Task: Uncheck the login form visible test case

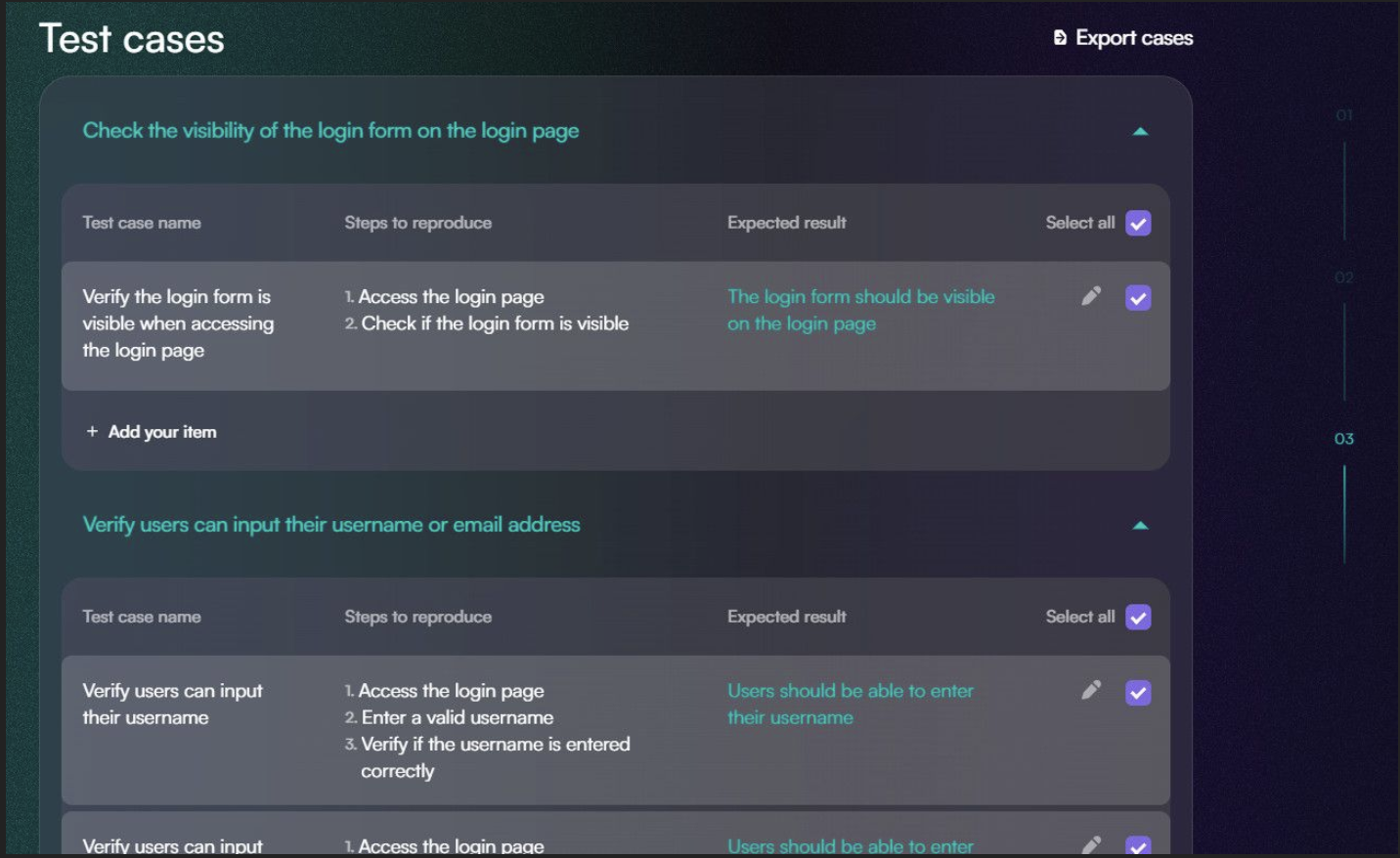Action: click(1138, 298)
